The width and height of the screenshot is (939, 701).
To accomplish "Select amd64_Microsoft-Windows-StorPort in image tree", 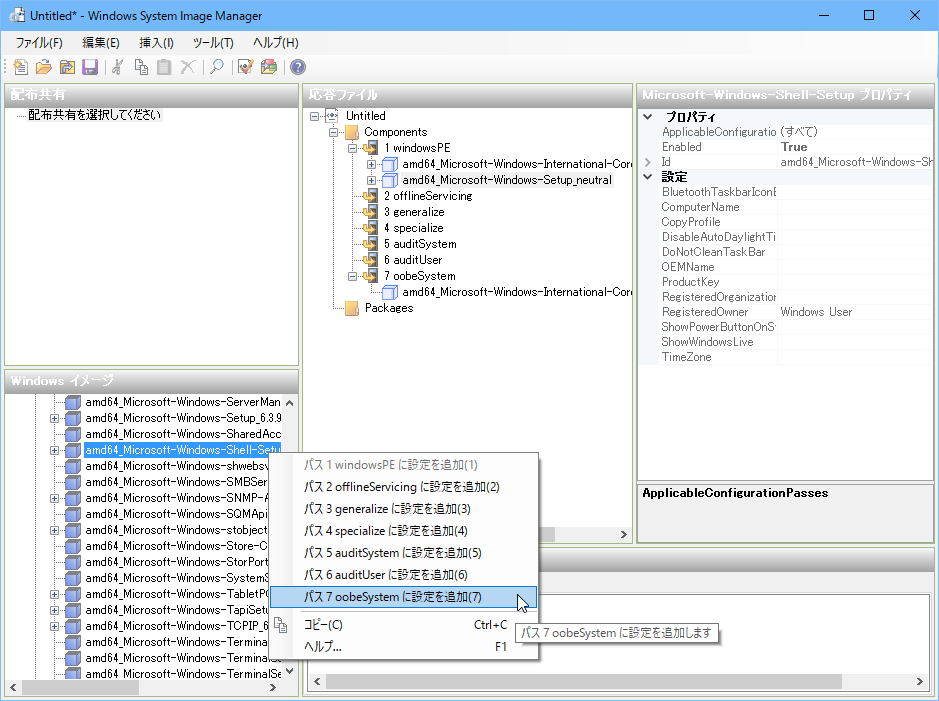I will pyautogui.click(x=176, y=562).
